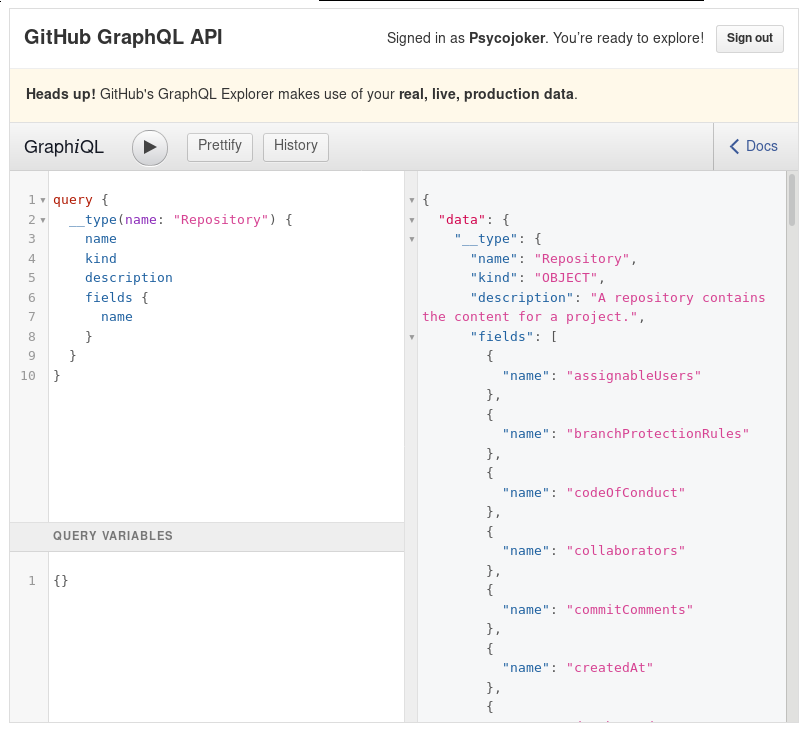Click "__type" in the query editor
The height and width of the screenshot is (729, 804).
point(93,220)
